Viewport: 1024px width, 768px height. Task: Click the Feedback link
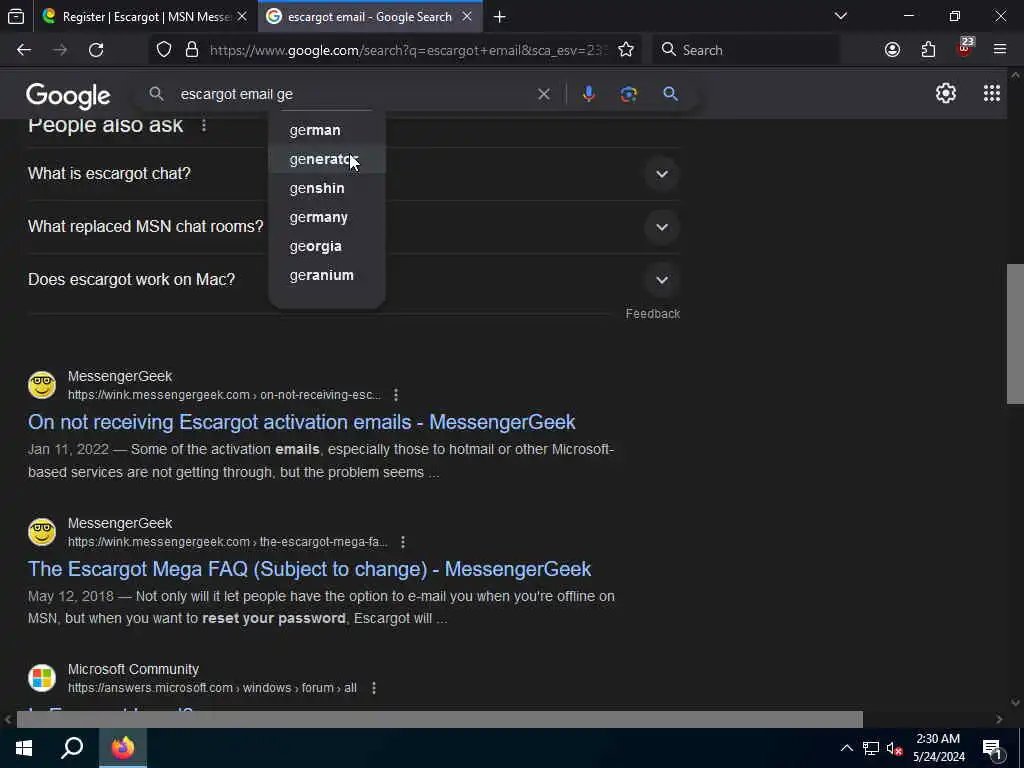pyautogui.click(x=652, y=314)
